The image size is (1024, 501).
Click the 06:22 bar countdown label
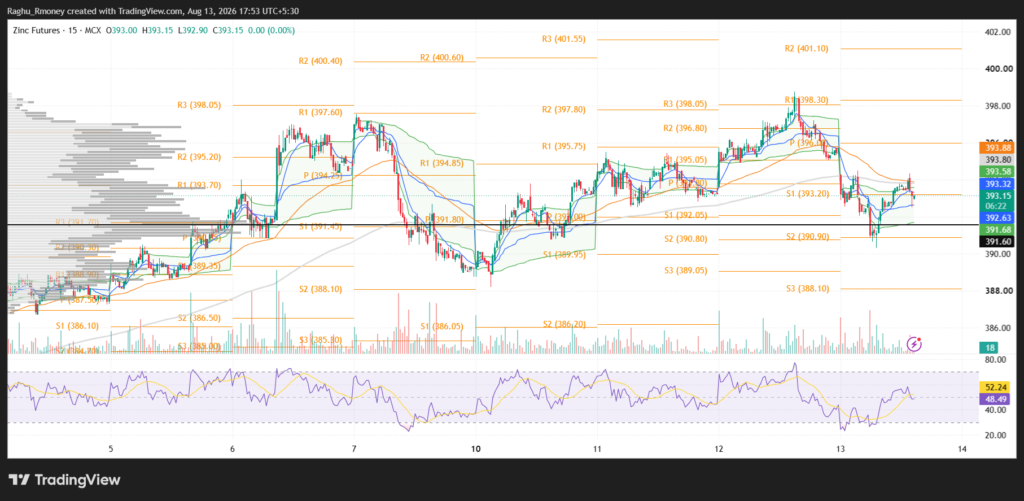pos(998,205)
